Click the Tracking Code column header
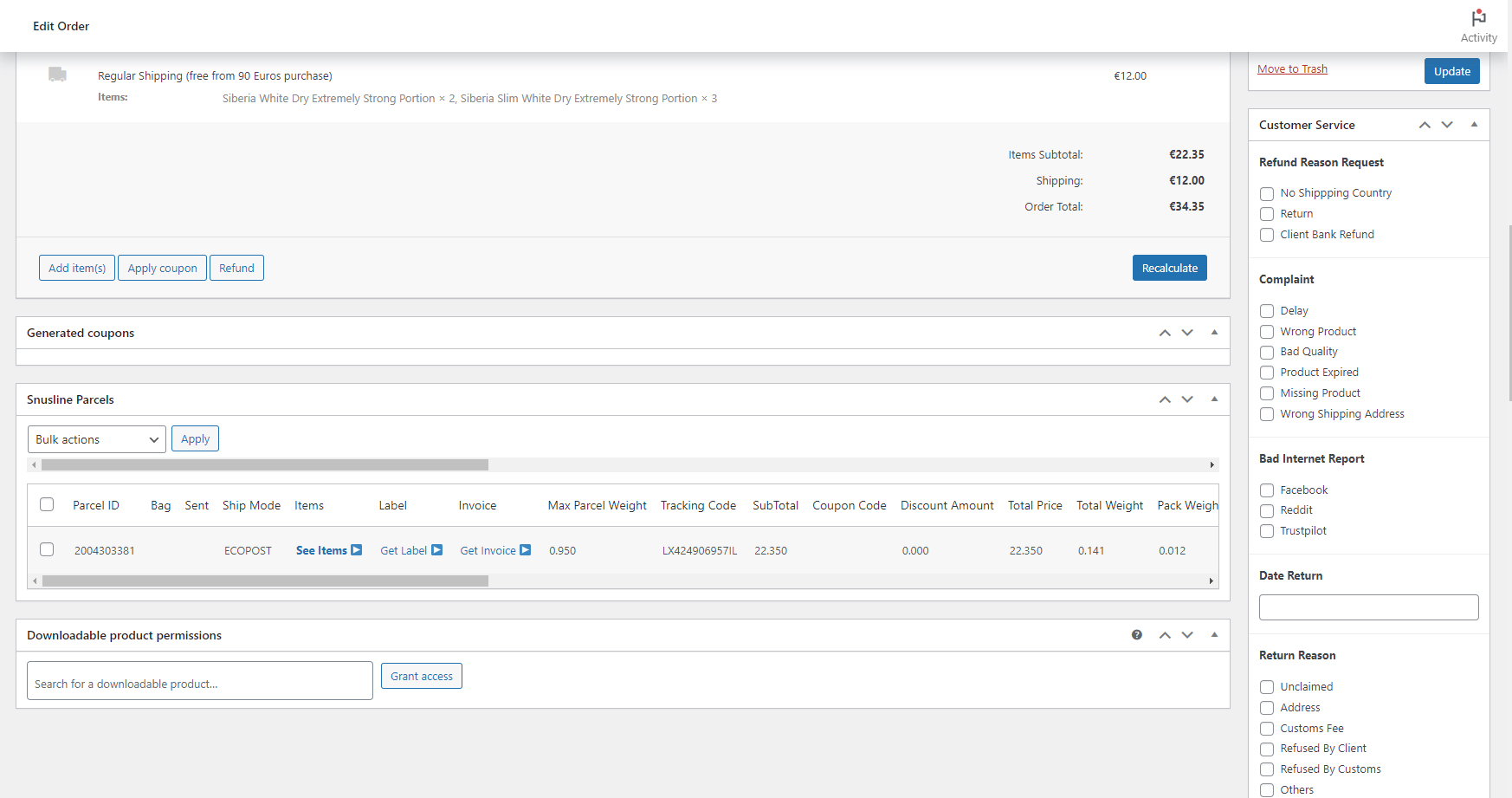Viewport: 1512px width, 798px height. pyautogui.click(x=698, y=505)
